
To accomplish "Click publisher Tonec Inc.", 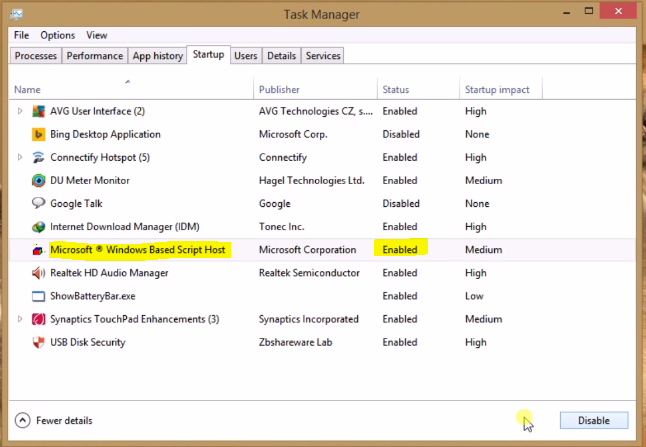I will pyautogui.click(x=281, y=227).
